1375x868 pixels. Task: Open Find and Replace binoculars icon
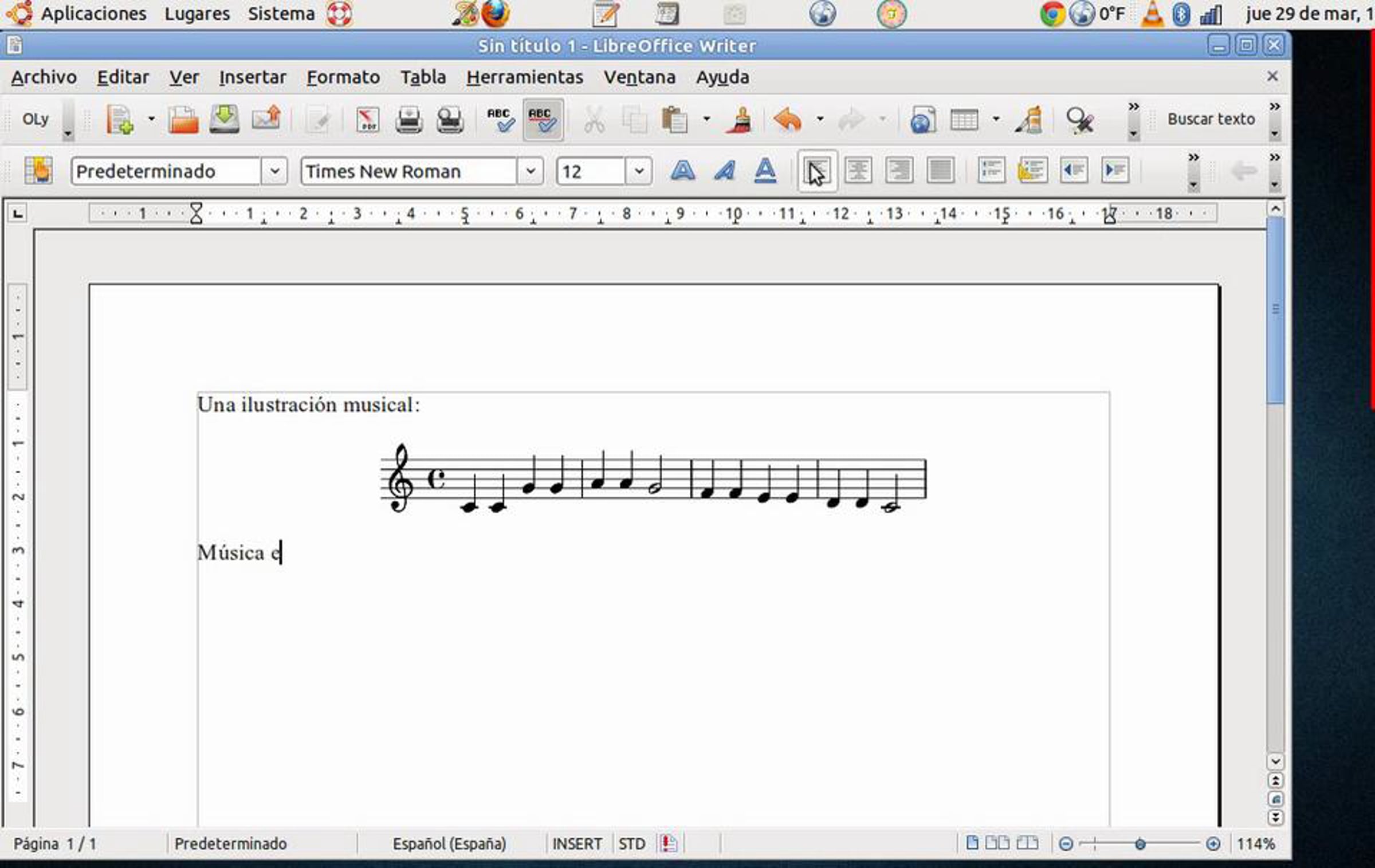point(1080,120)
